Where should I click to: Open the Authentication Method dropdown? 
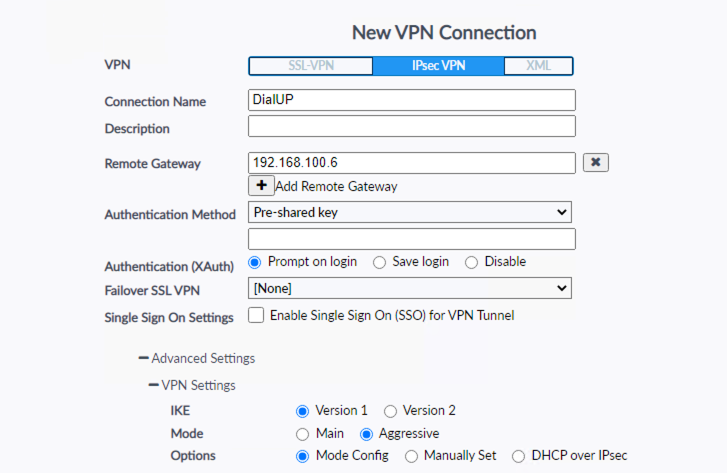[409, 212]
